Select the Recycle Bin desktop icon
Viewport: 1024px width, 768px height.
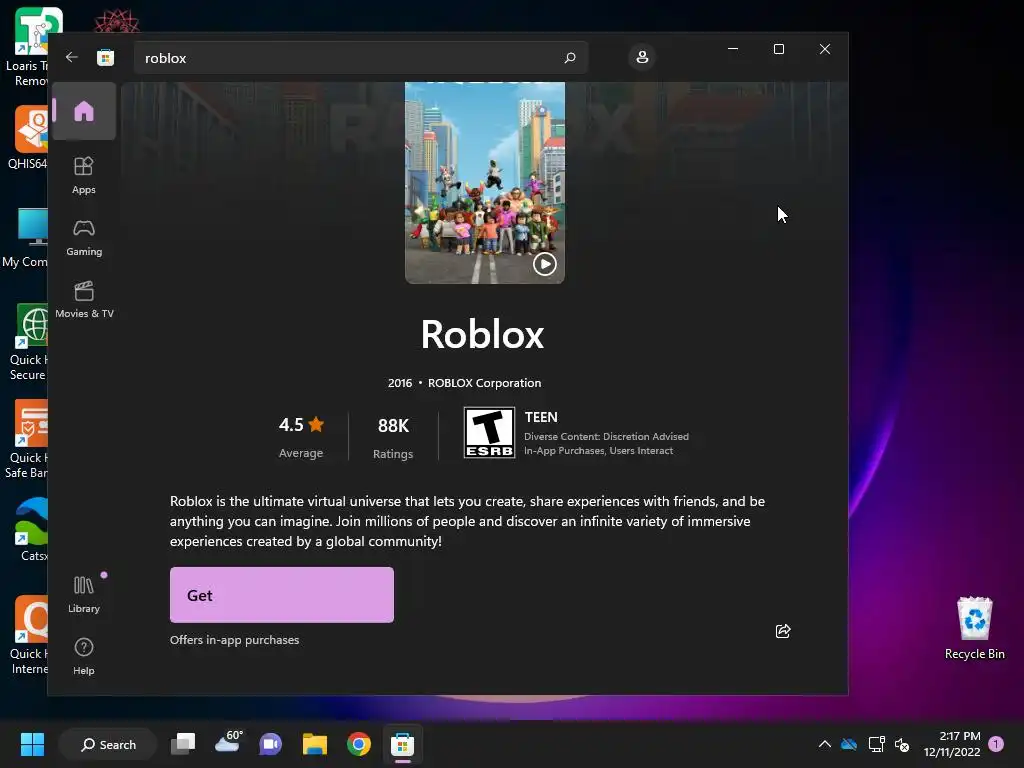pyautogui.click(x=974, y=628)
